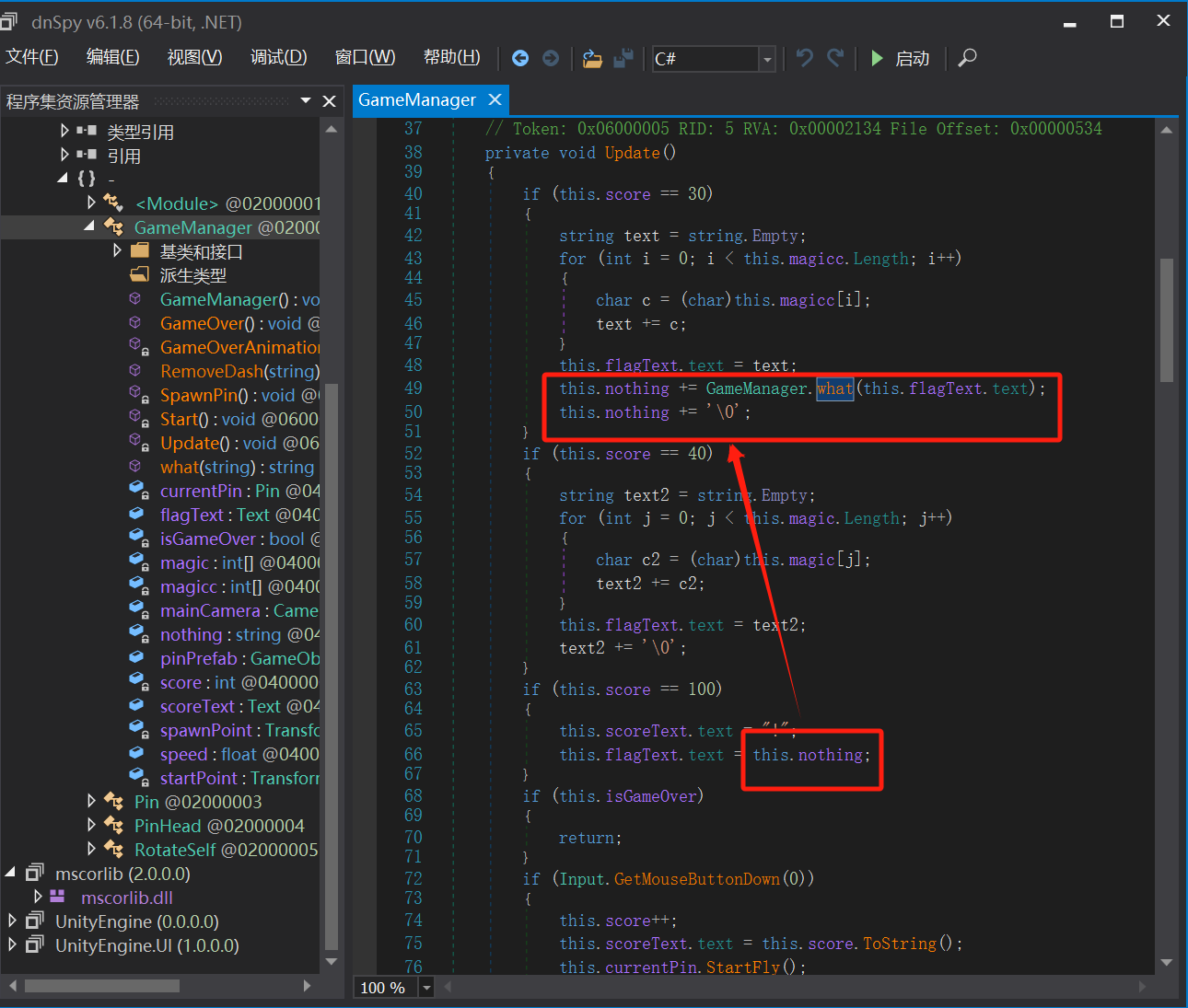Click the code editor vertical scrollbar thumb
Viewport: 1188px width, 1008px height.
pos(1166,319)
